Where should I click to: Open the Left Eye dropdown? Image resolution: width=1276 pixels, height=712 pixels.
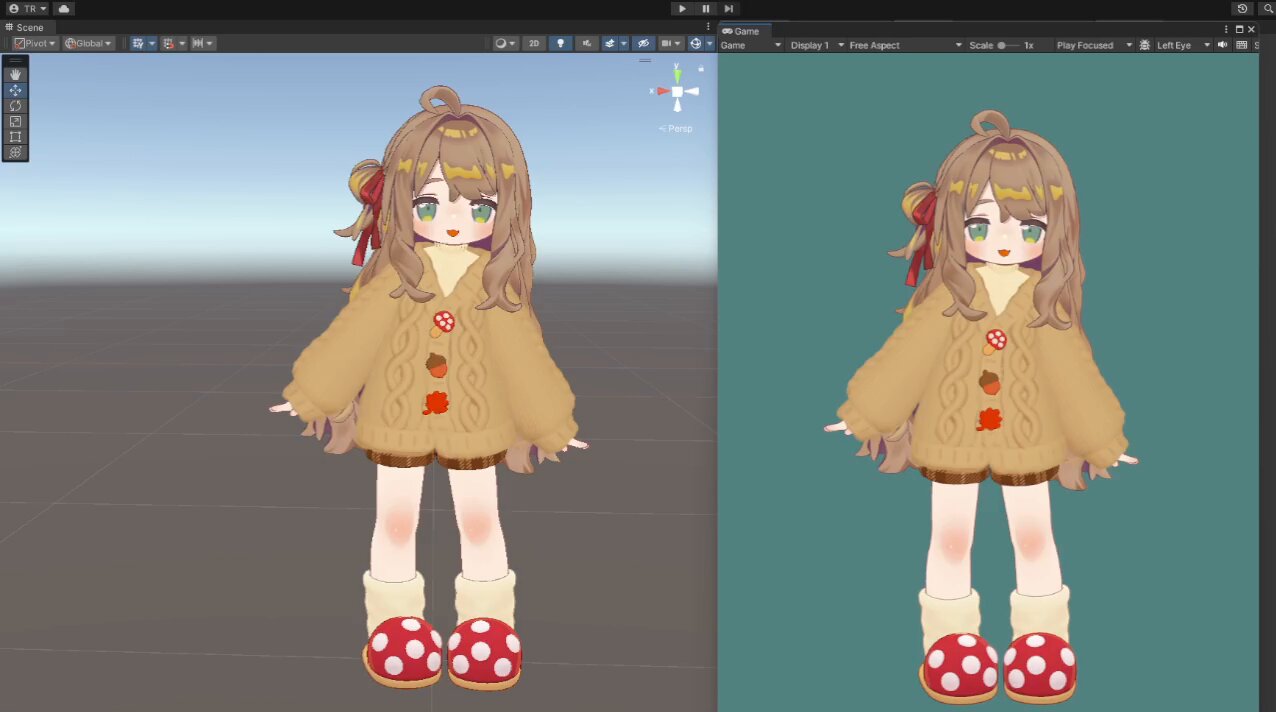(1183, 45)
